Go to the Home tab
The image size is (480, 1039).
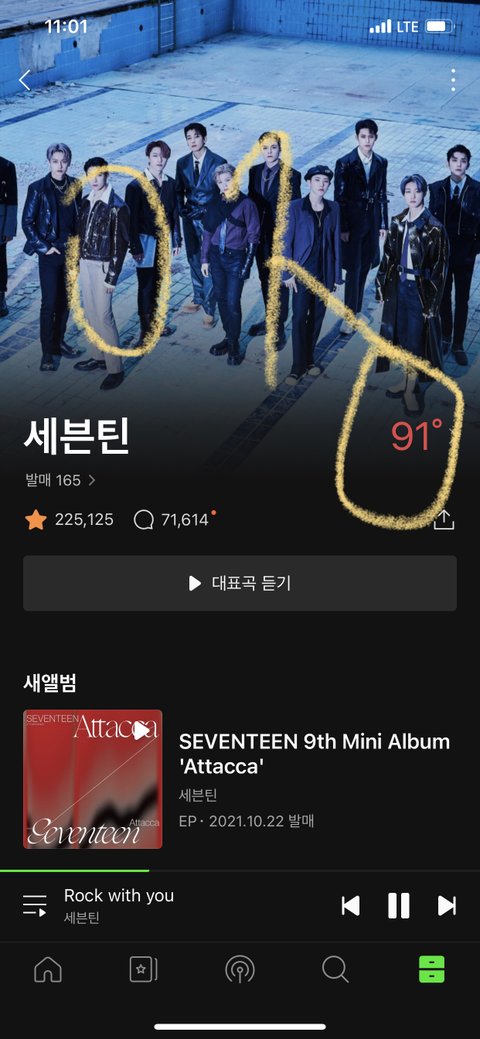click(x=48, y=970)
